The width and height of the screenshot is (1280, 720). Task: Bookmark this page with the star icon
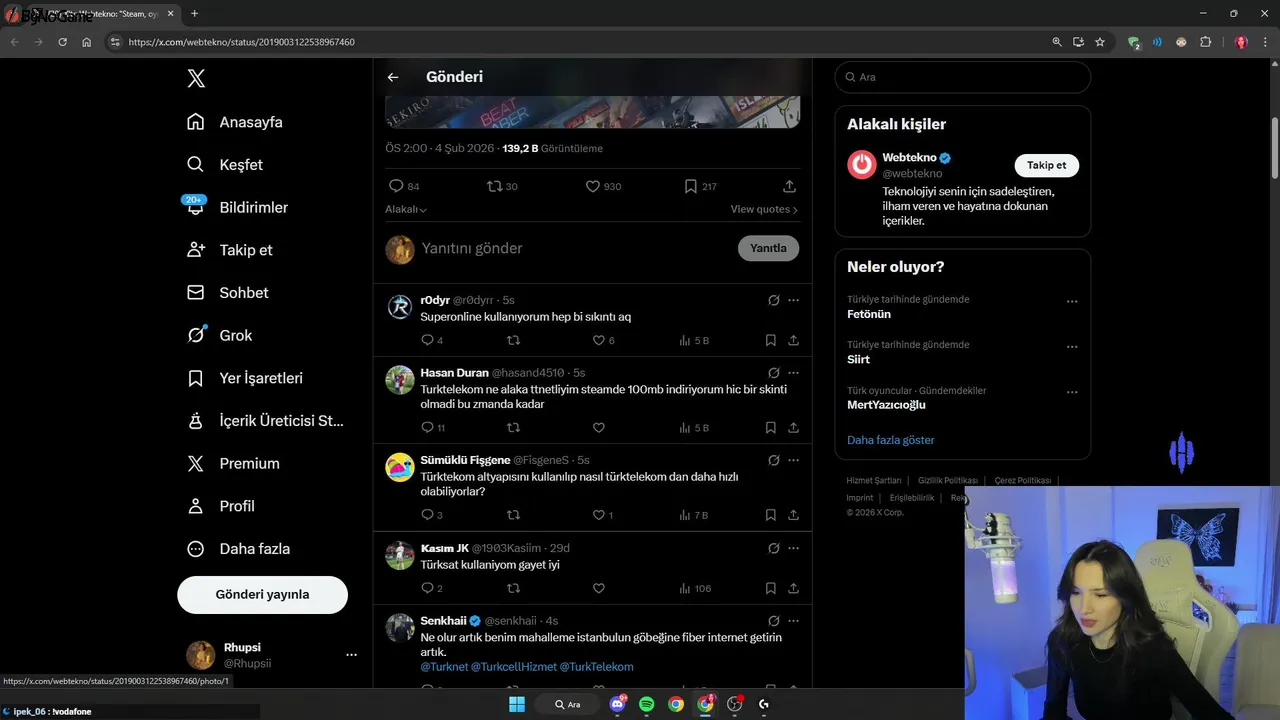(1100, 42)
